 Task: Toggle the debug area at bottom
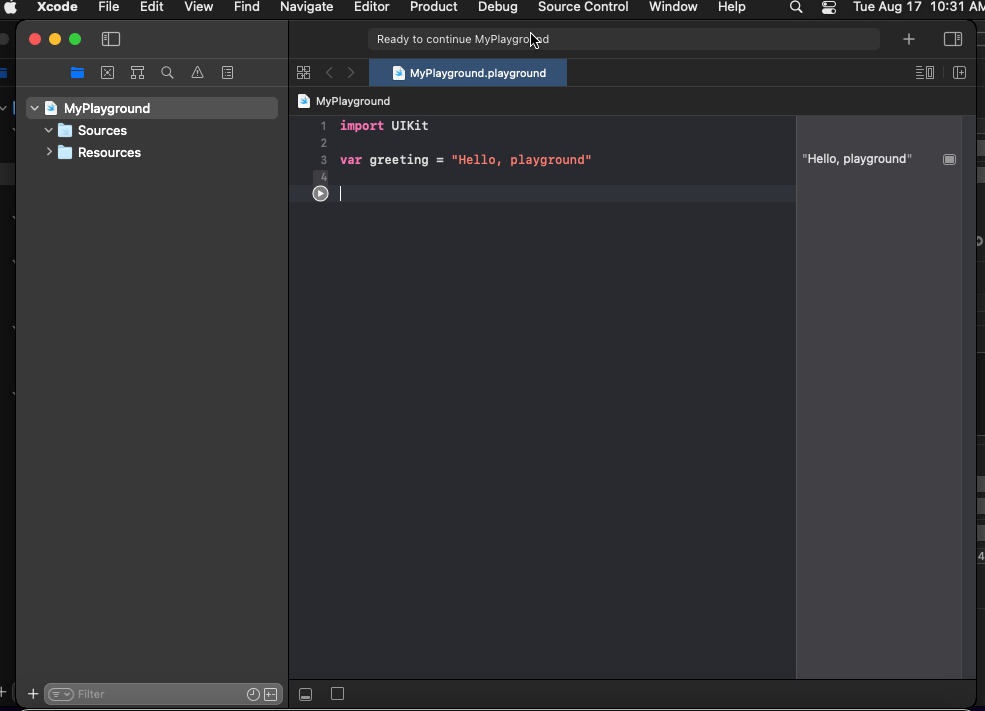click(x=306, y=694)
